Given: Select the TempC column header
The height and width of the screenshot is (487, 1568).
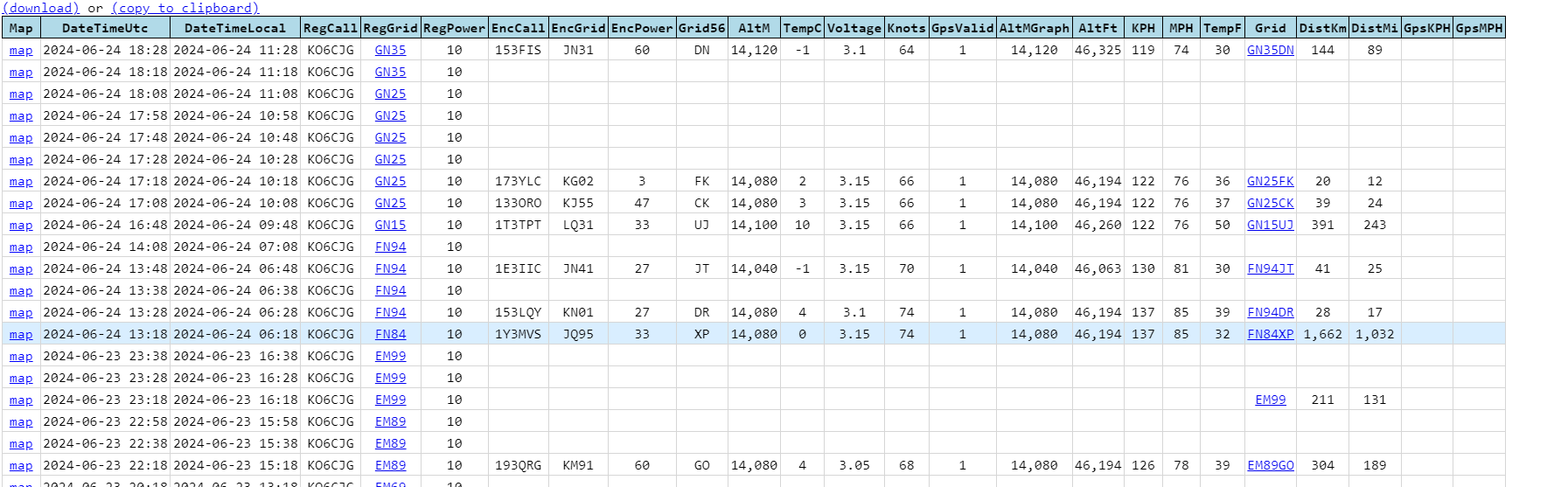Looking at the screenshot, I should click(802, 28).
